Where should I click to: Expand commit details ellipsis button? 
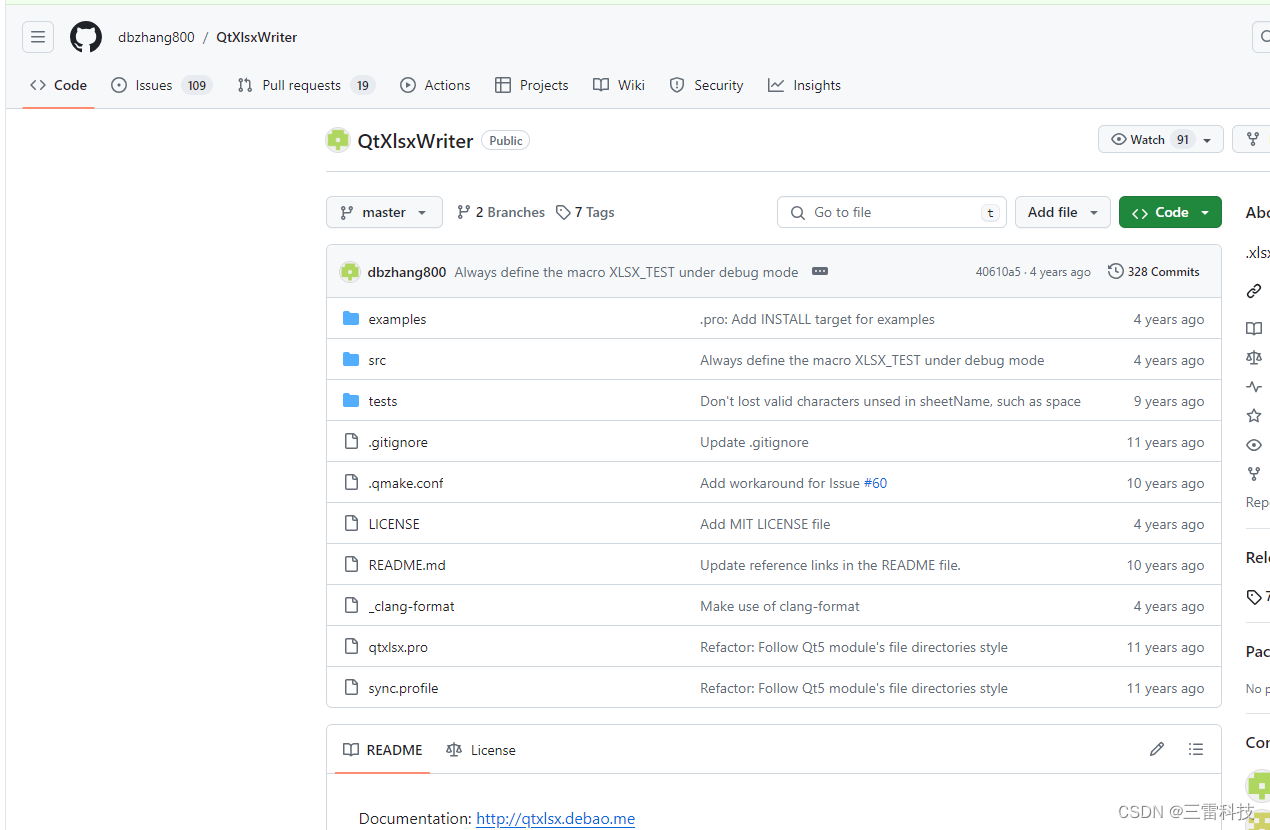point(820,272)
